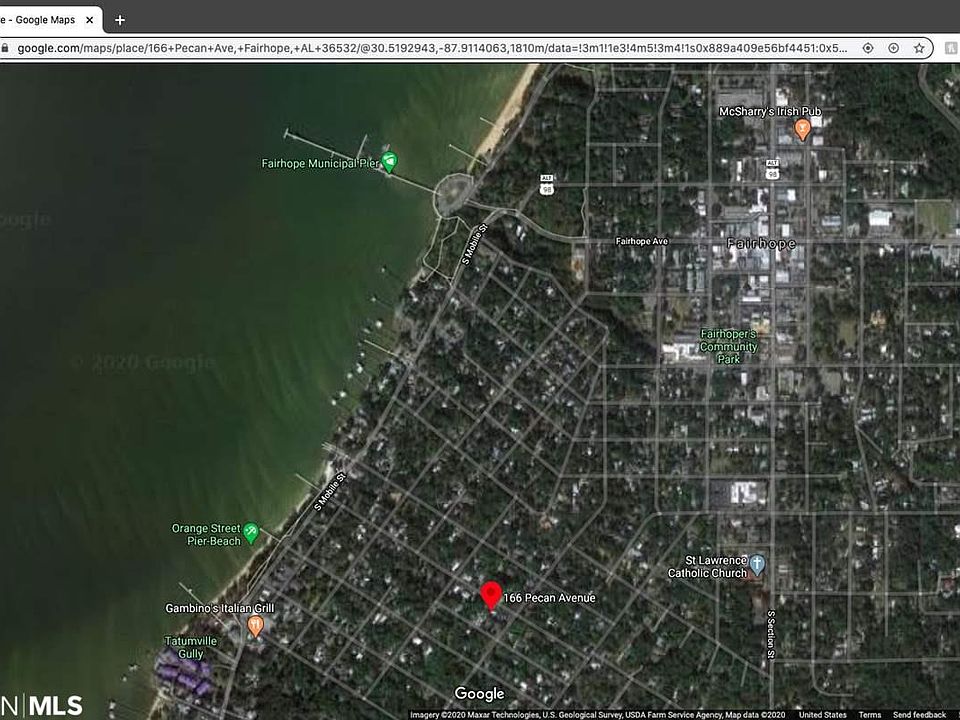960x720 pixels.
Task: Click the McSharry's Irish Pub label text
Action: click(x=770, y=111)
